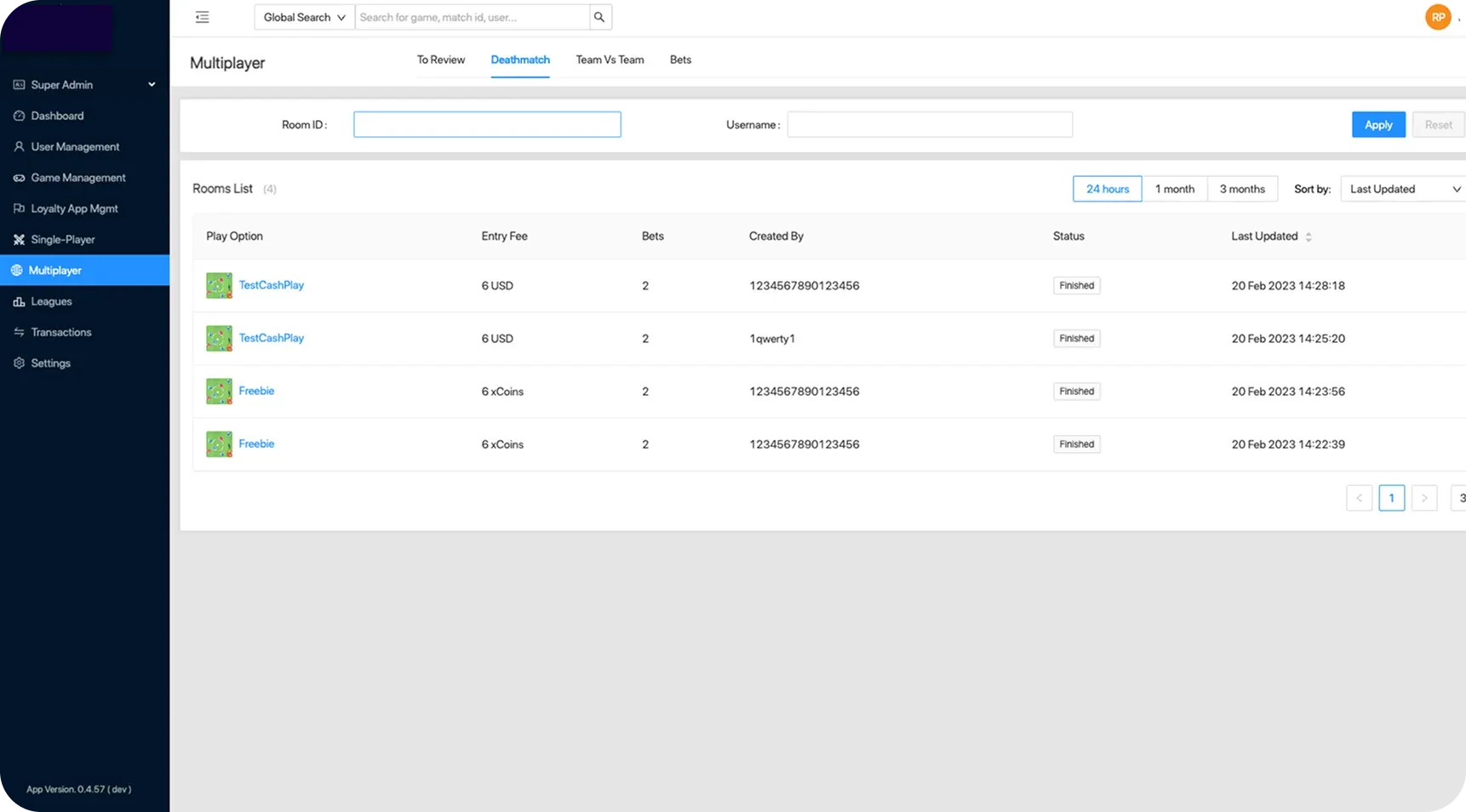Image resolution: width=1466 pixels, height=812 pixels.
Task: Go to User Management icon
Action: click(x=19, y=146)
